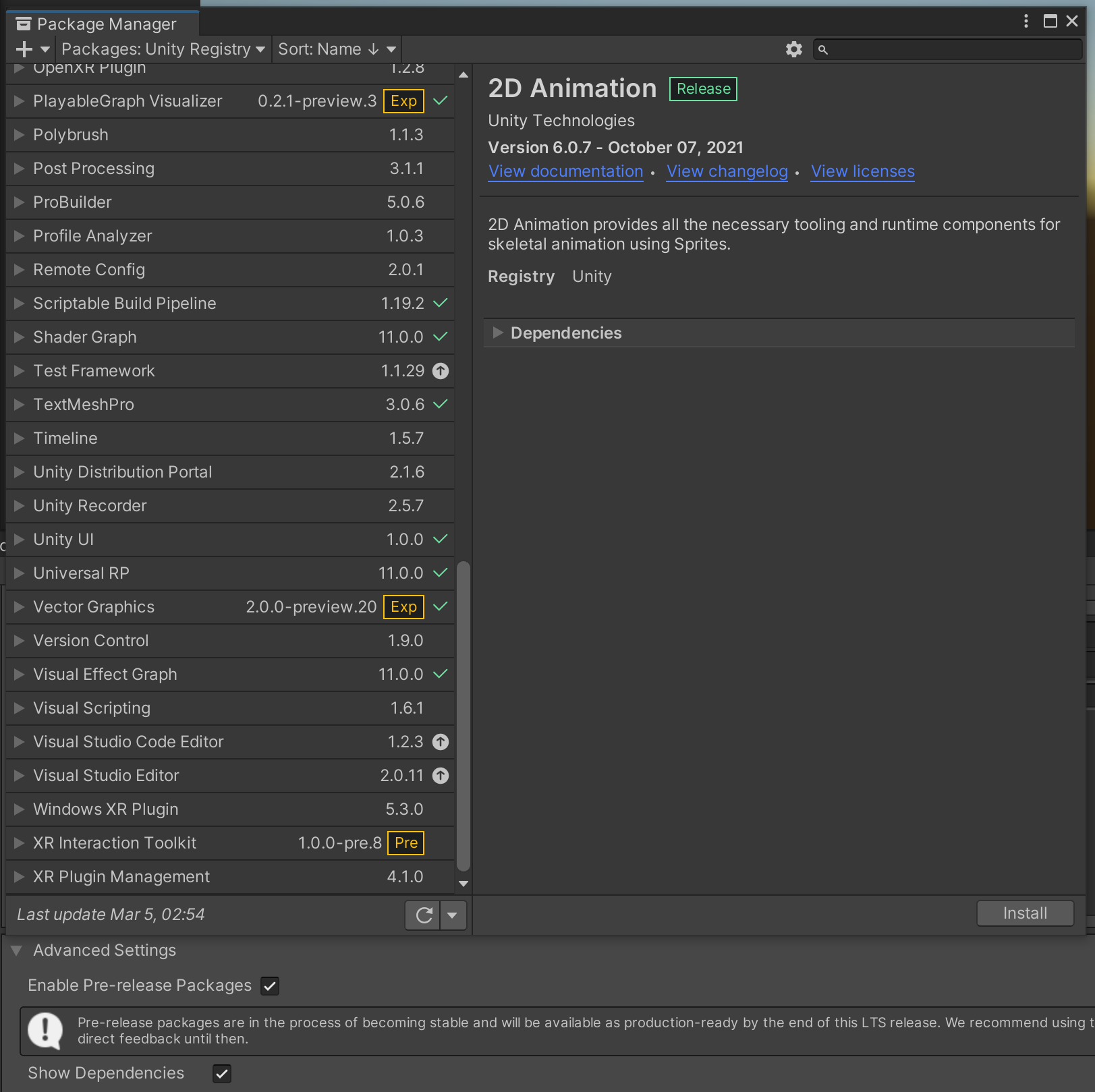
Task: Click the Exp tag on PlayableGraph Visualizer
Action: (403, 101)
